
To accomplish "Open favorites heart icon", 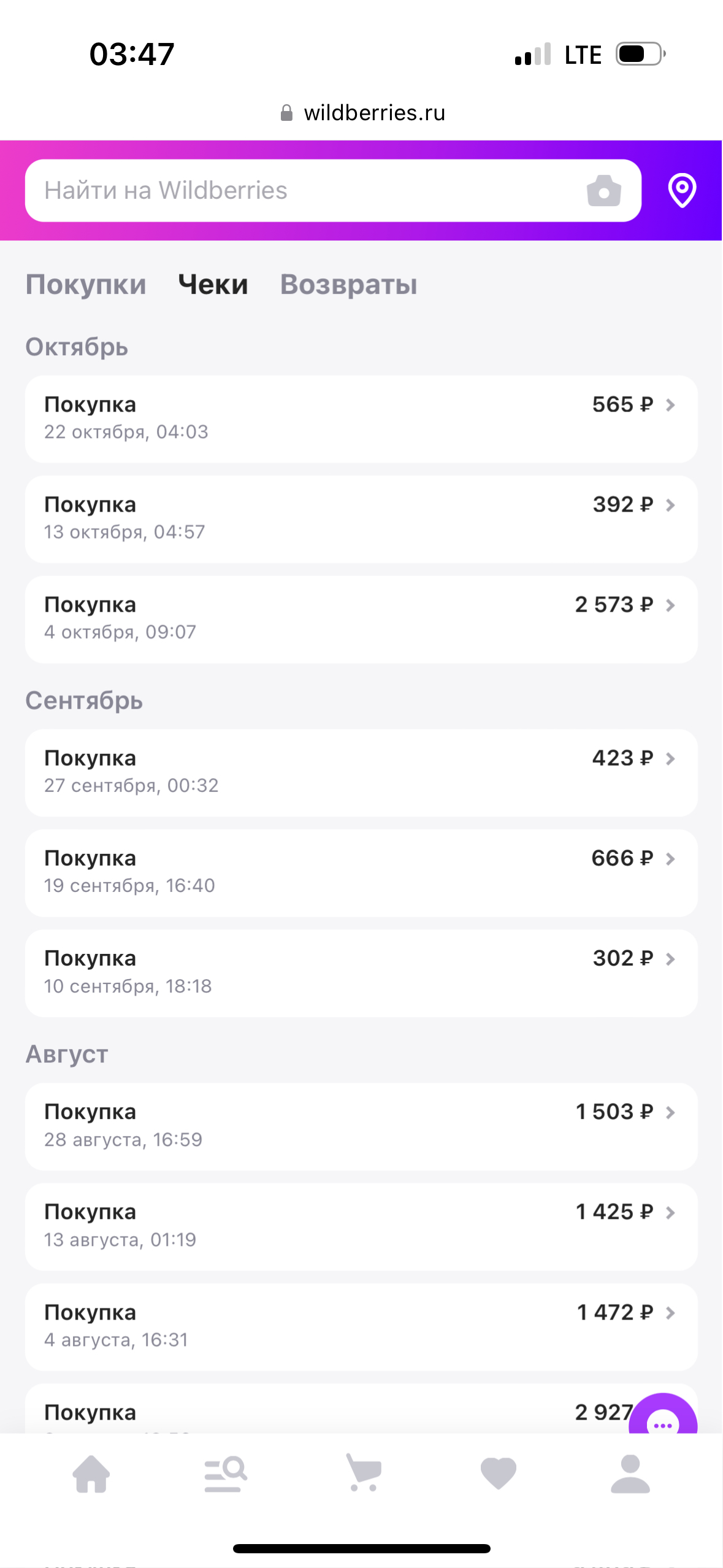I will 498,1474.
